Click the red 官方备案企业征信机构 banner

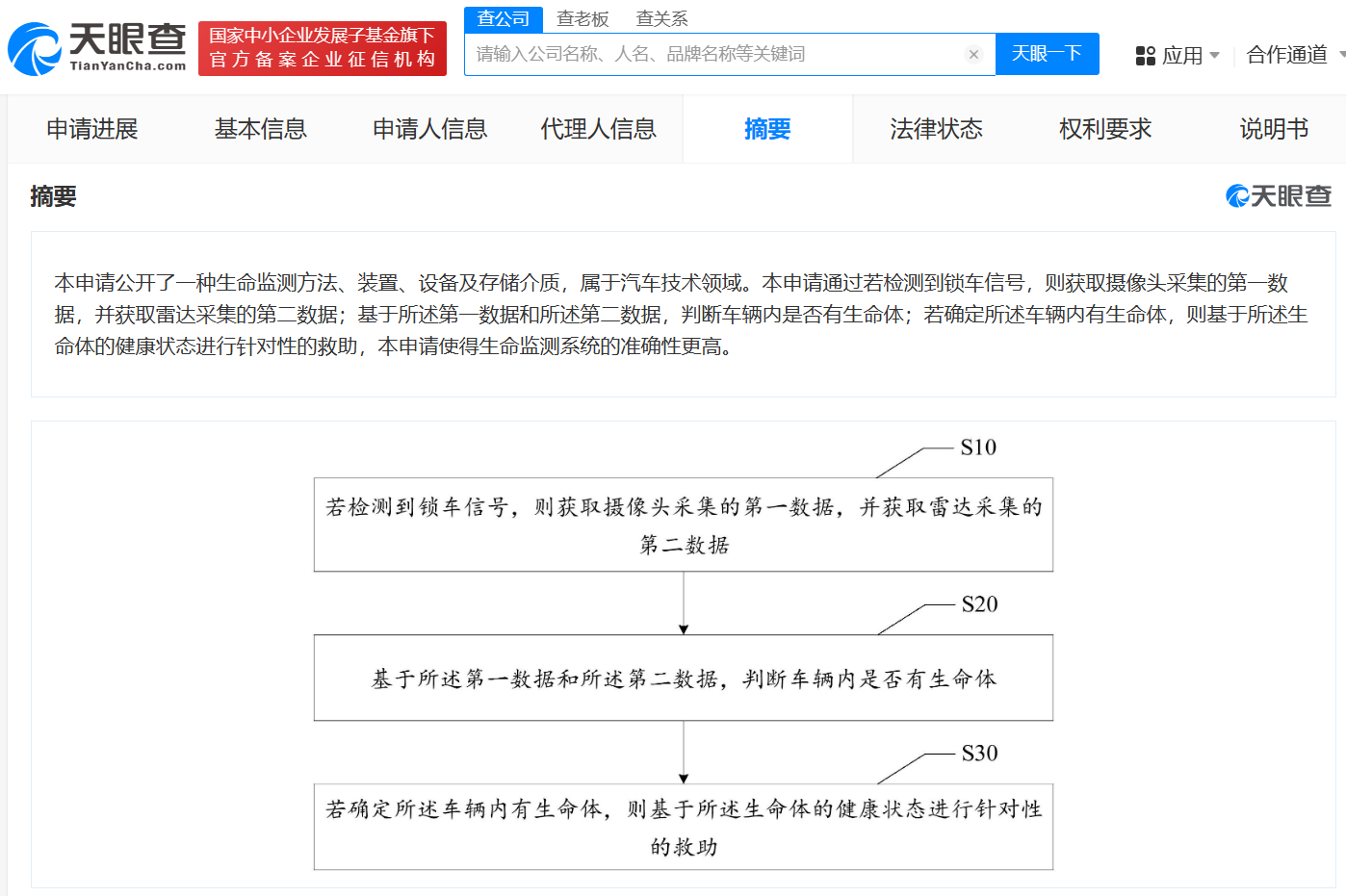pos(323,48)
